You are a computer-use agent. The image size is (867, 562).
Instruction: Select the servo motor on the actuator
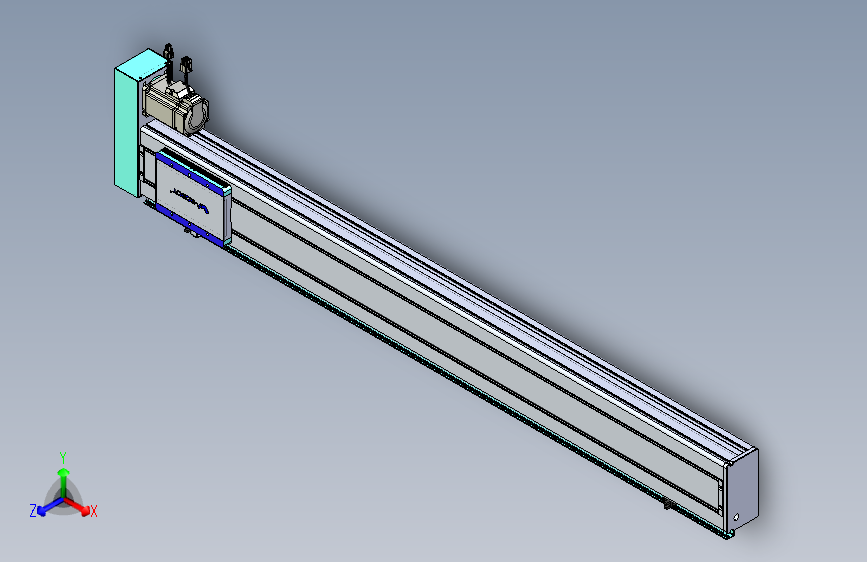(x=176, y=106)
